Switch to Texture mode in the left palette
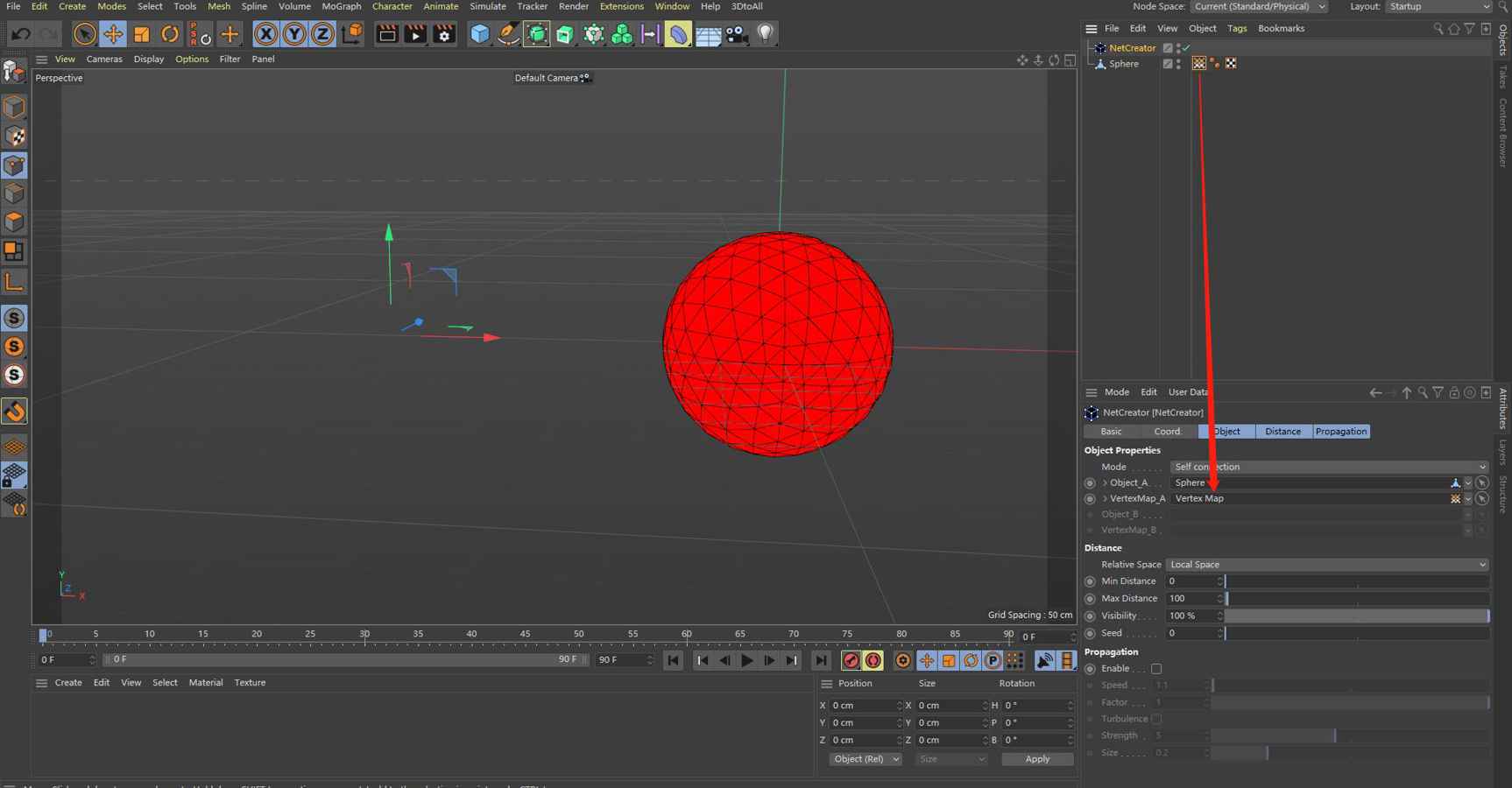 [14, 137]
